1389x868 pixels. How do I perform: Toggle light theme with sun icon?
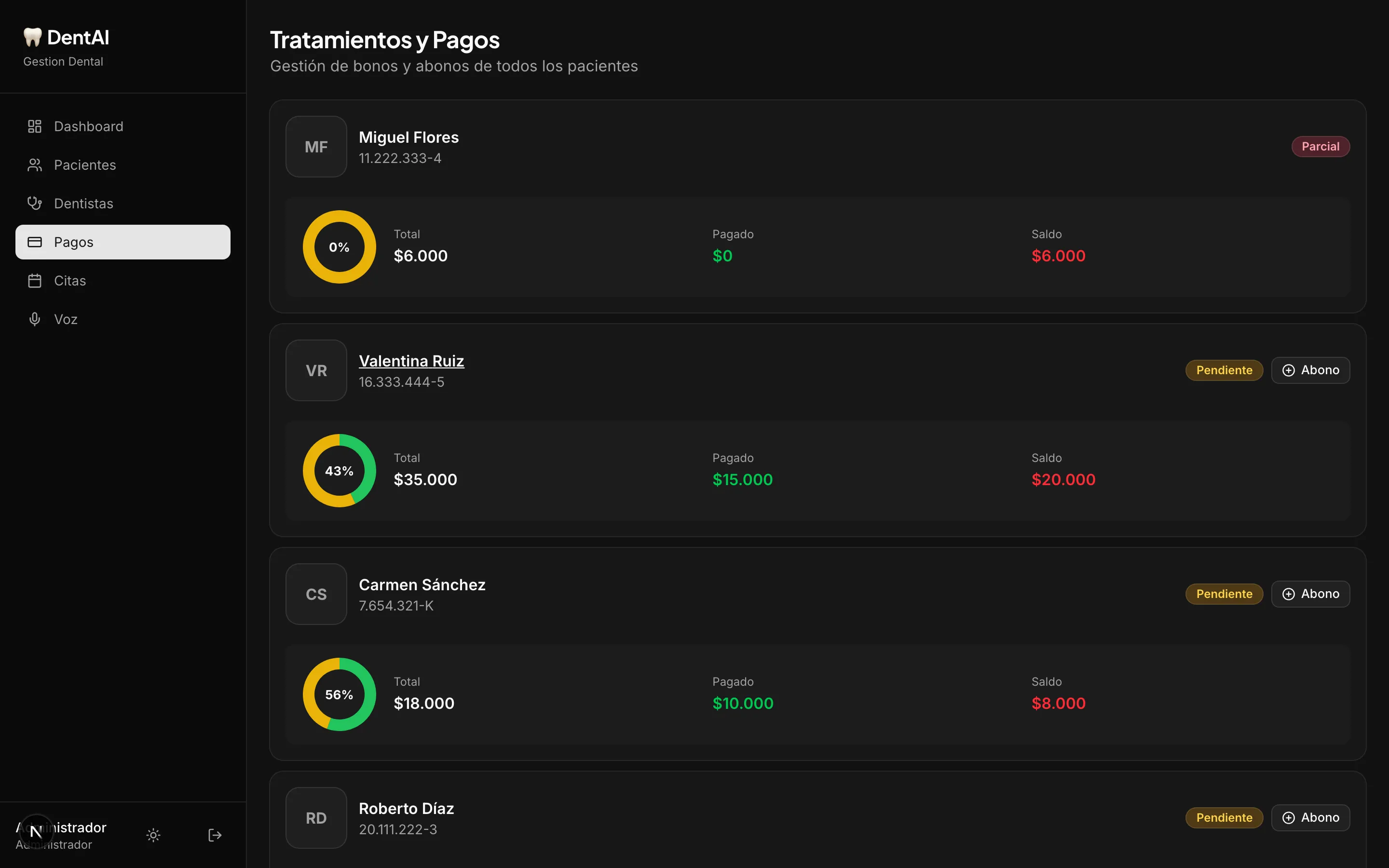153,835
